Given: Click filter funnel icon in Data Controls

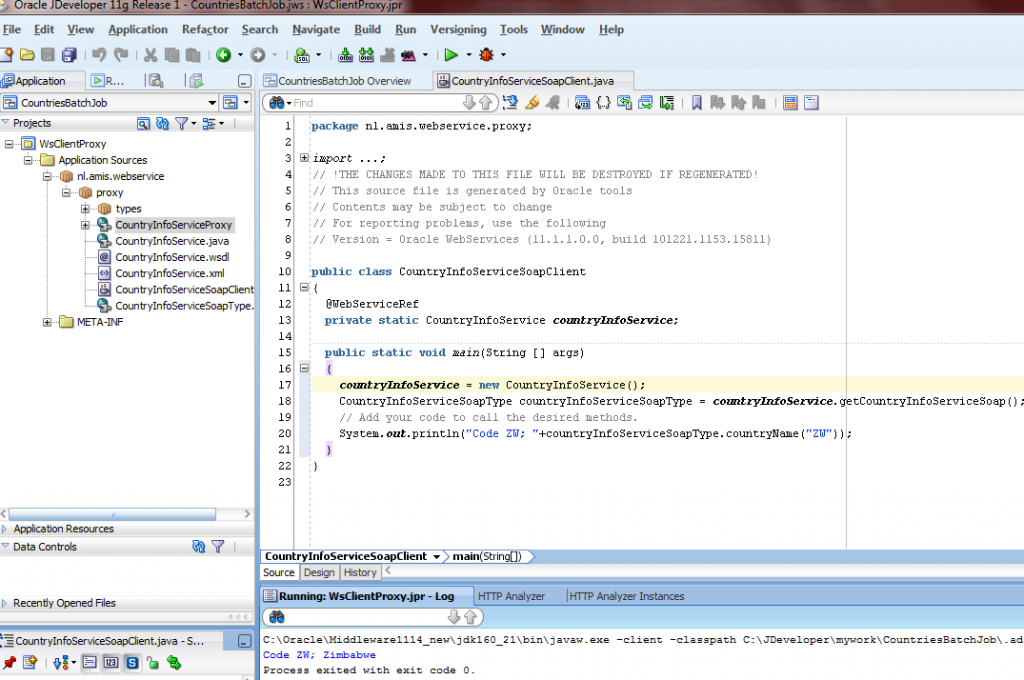Looking at the screenshot, I should (217, 547).
